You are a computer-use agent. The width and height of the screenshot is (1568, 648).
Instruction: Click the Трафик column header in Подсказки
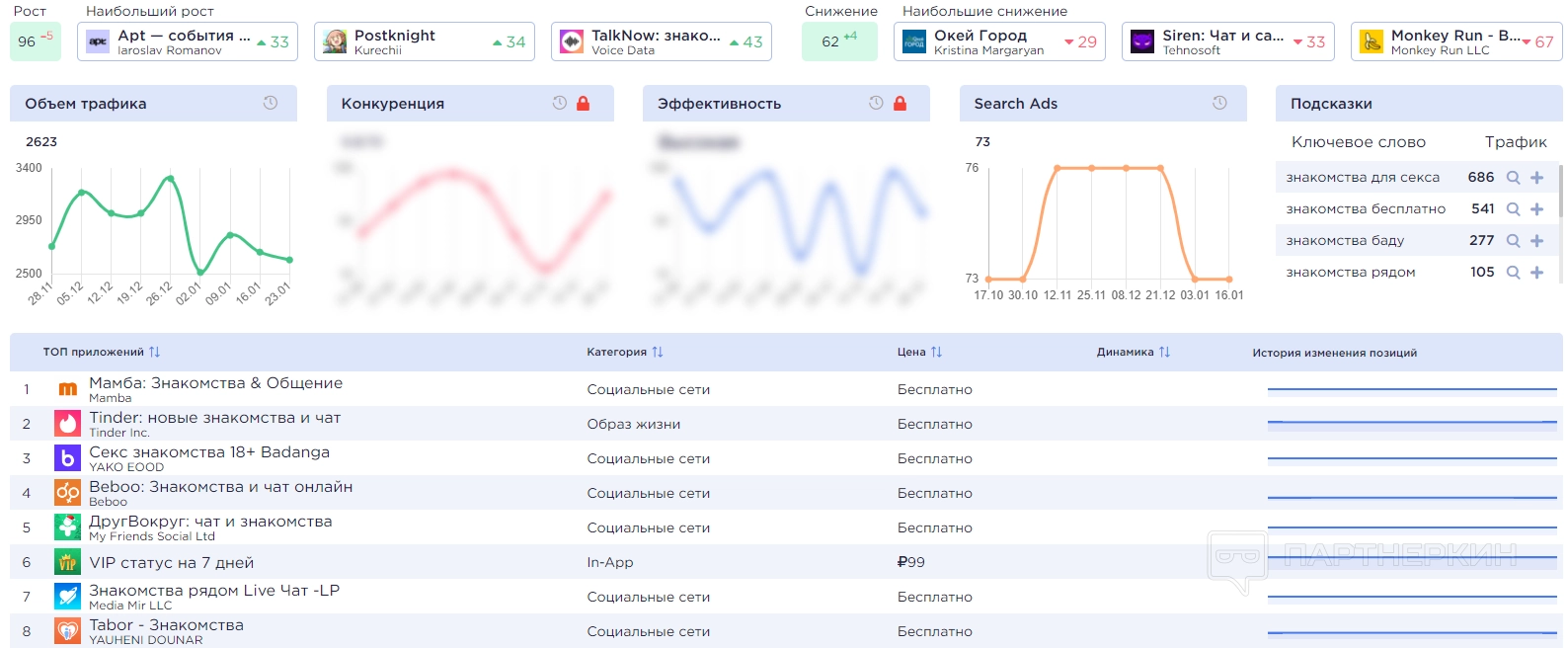[1516, 142]
